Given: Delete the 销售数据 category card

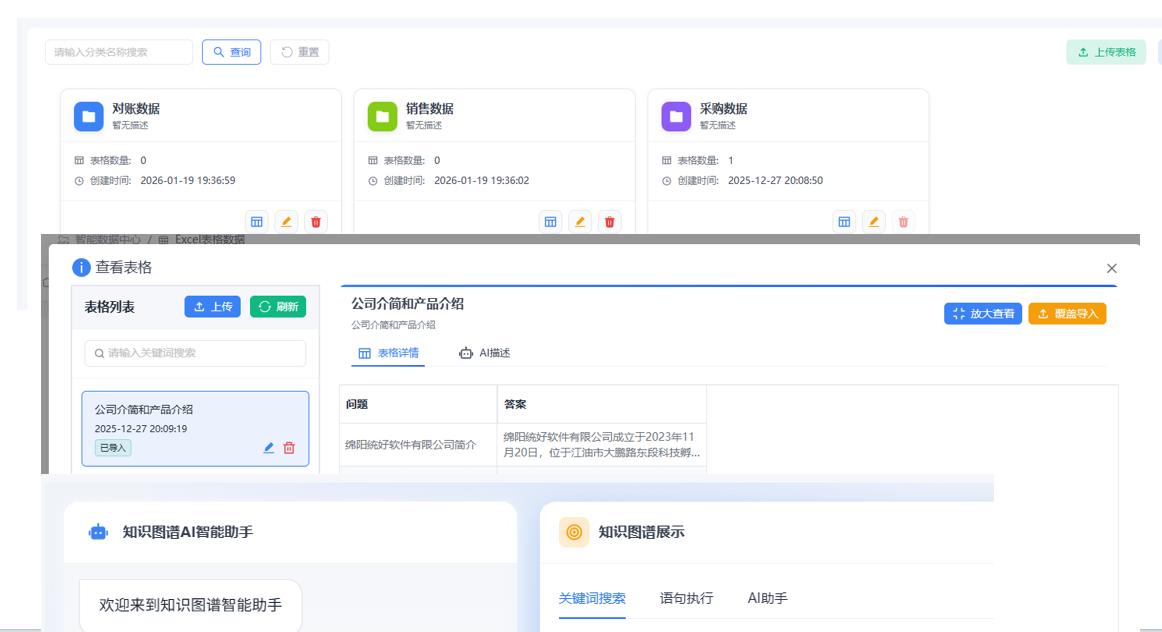Looking at the screenshot, I should click(x=609, y=222).
